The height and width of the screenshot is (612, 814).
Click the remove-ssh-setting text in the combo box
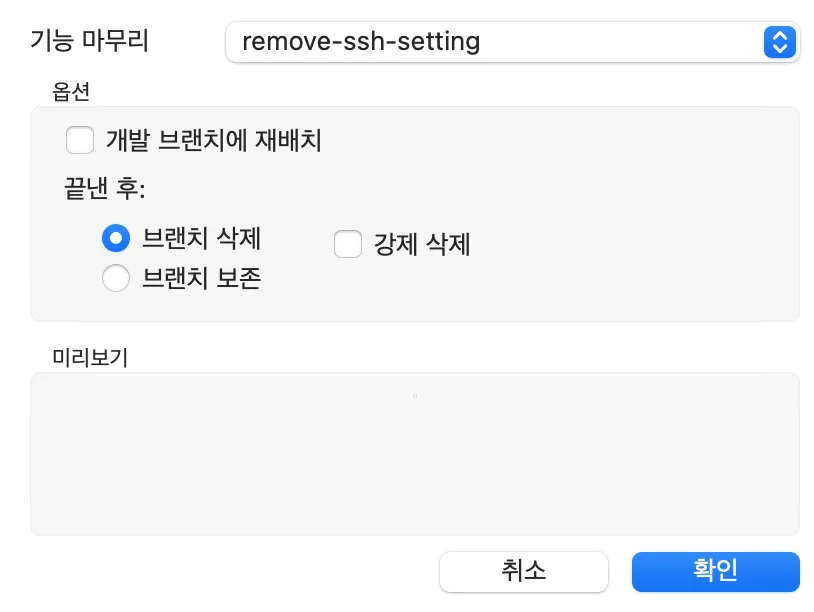tap(361, 42)
